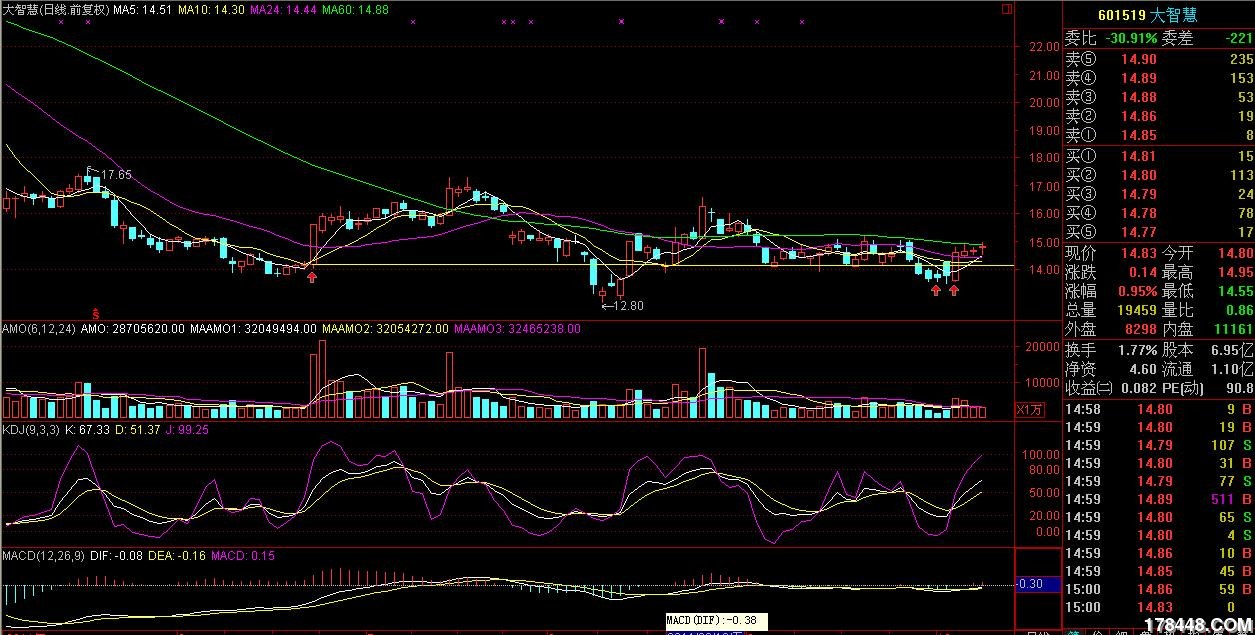Click the X1万 volume unit label
The width and height of the screenshot is (1255, 635).
click(1030, 409)
